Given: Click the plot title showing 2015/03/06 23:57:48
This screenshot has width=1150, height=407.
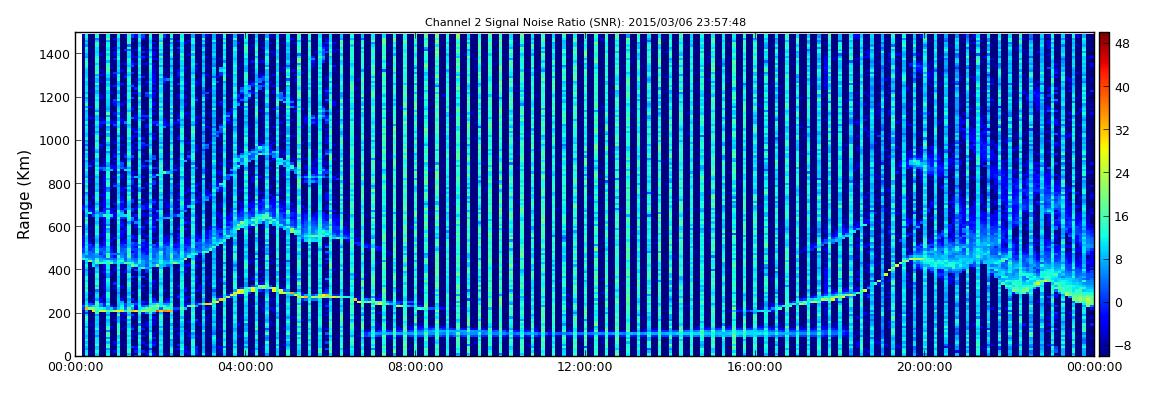Looking at the screenshot, I should pos(585,23).
